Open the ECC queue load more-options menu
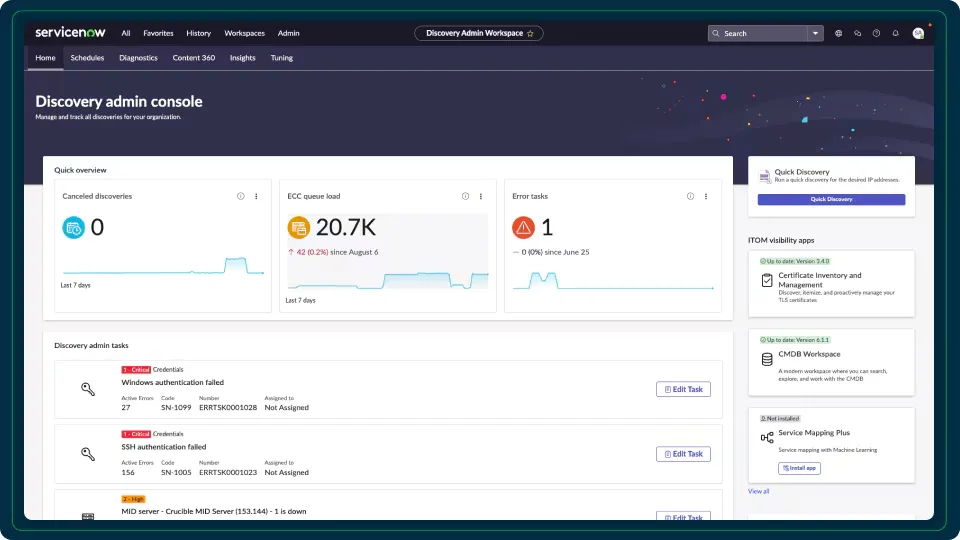The image size is (960, 540). click(x=481, y=196)
